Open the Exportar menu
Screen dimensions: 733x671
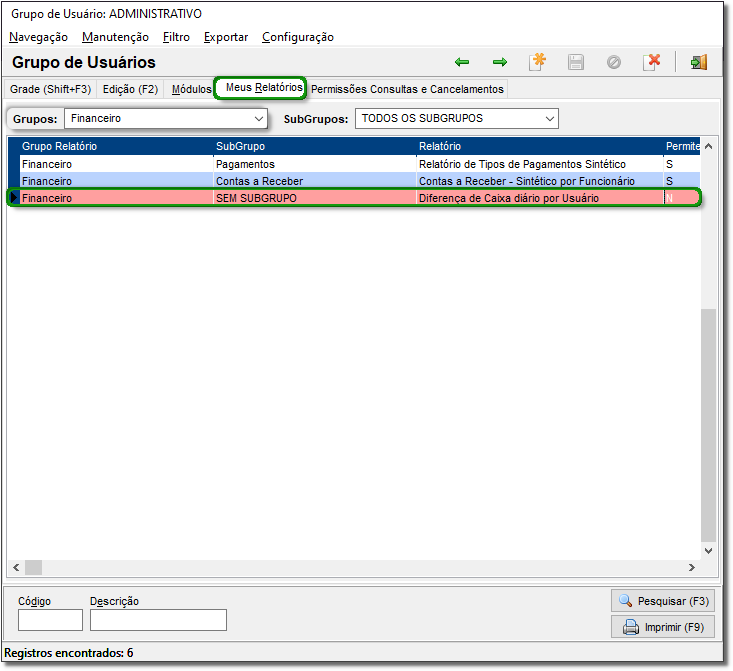coord(226,37)
